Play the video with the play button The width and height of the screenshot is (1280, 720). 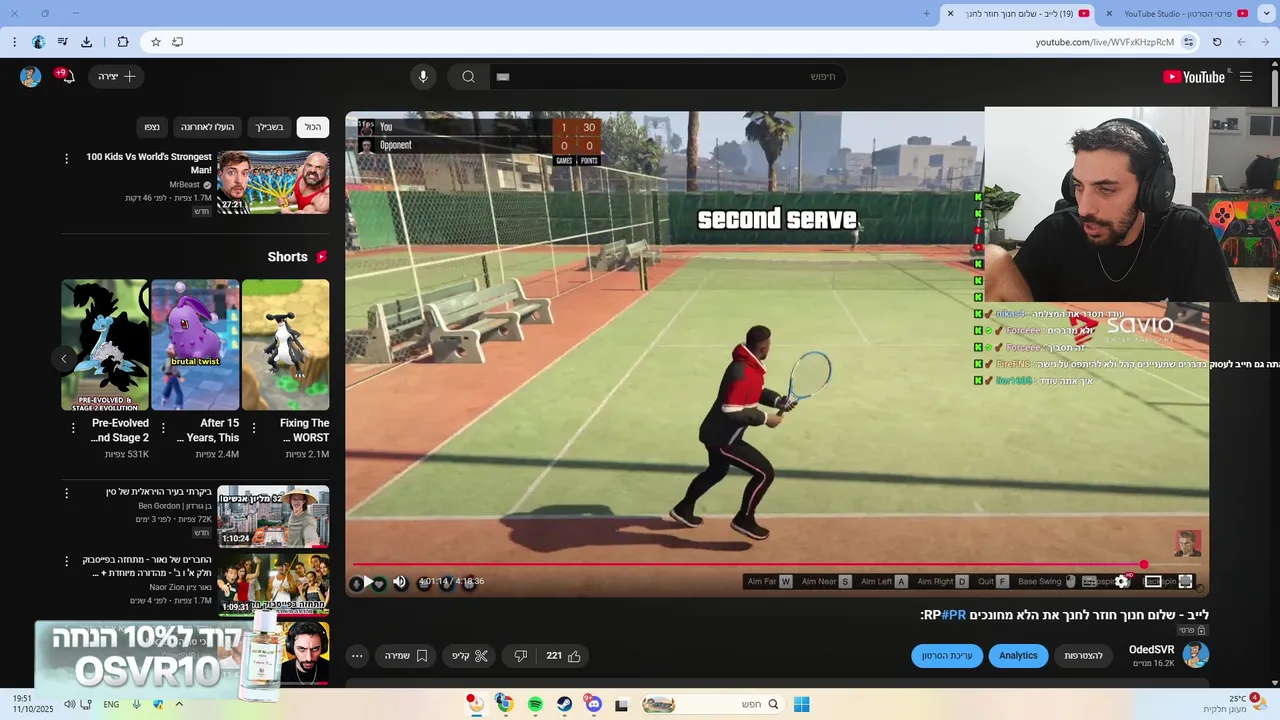point(368,582)
